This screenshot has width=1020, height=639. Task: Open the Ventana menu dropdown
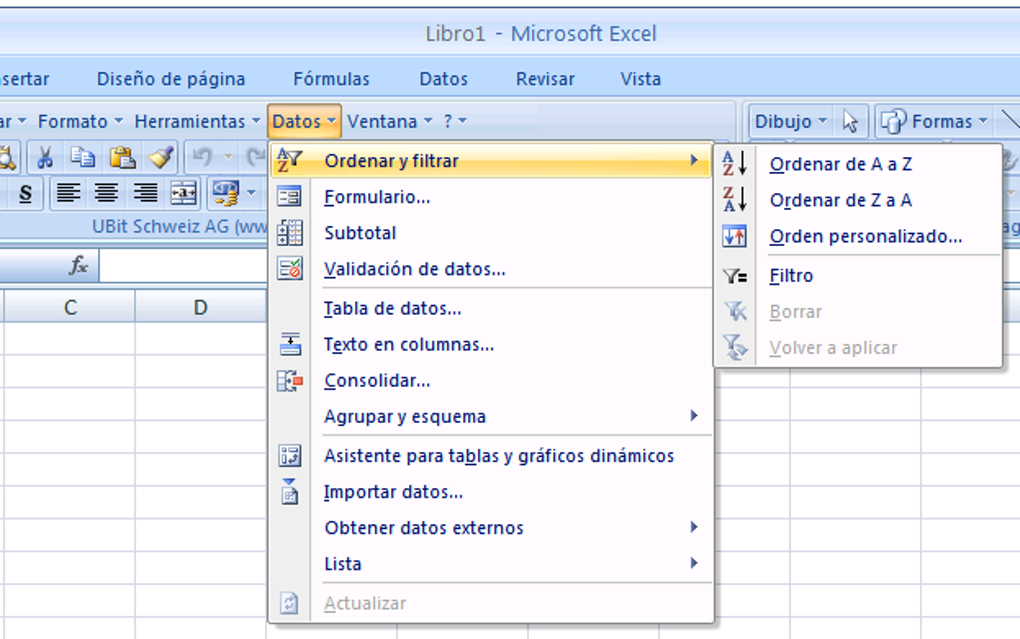click(389, 121)
